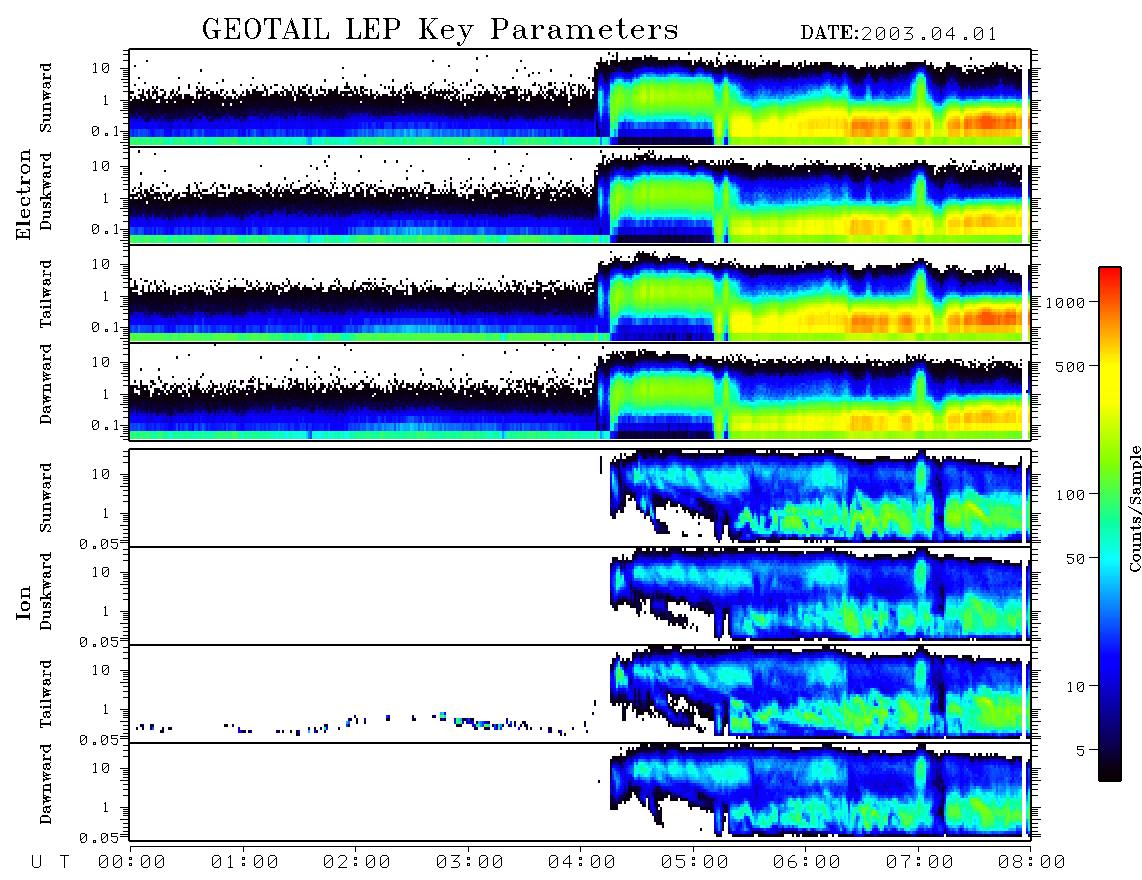Click the Ion Dawnward spectrogram panel
Image resolution: width=1142 pixels, height=880 pixels.
[x=580, y=792]
